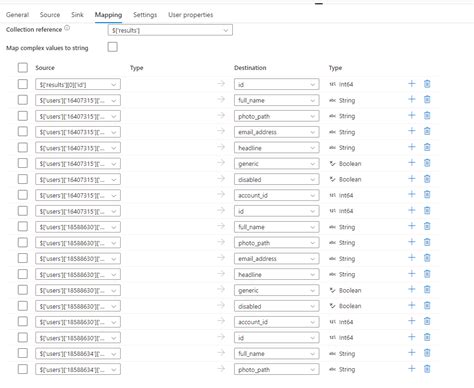Viewport: 474px width, 388px height.
Task: Add mapping after 16407315 generic row
Action: (x=412, y=163)
